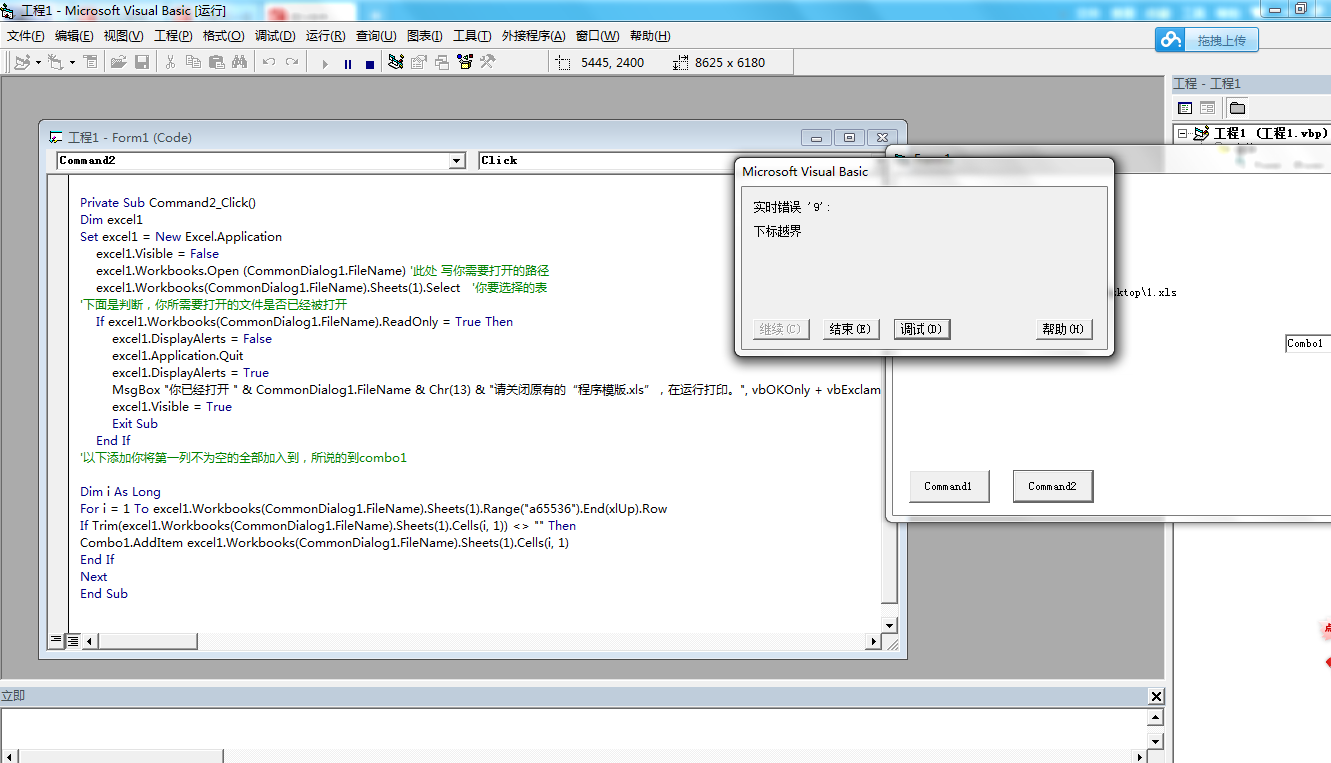Click the line "excel1.Application.Quit"
1331x763 pixels.
pyautogui.click(x=178, y=355)
